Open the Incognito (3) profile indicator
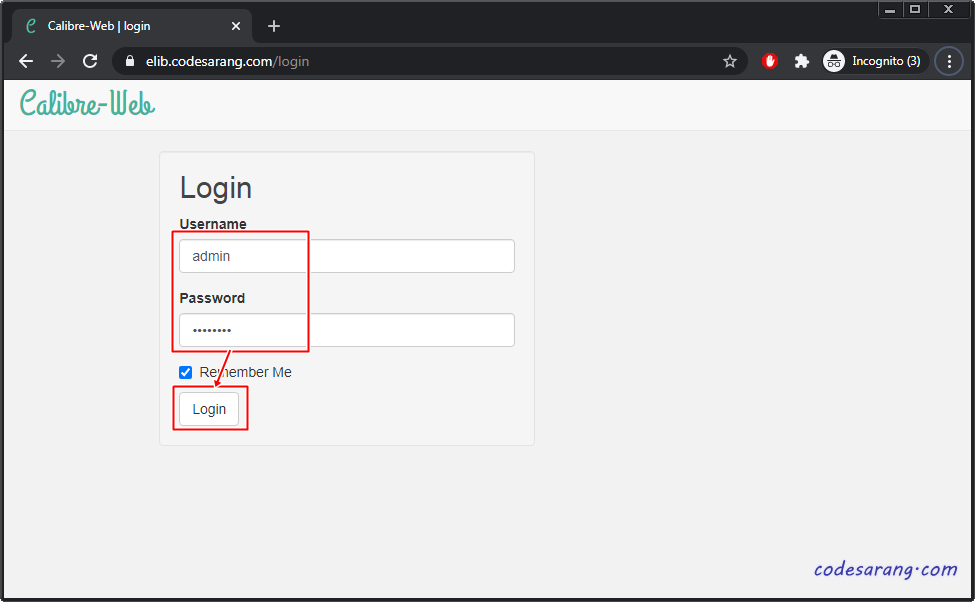The image size is (975, 602). click(x=874, y=61)
